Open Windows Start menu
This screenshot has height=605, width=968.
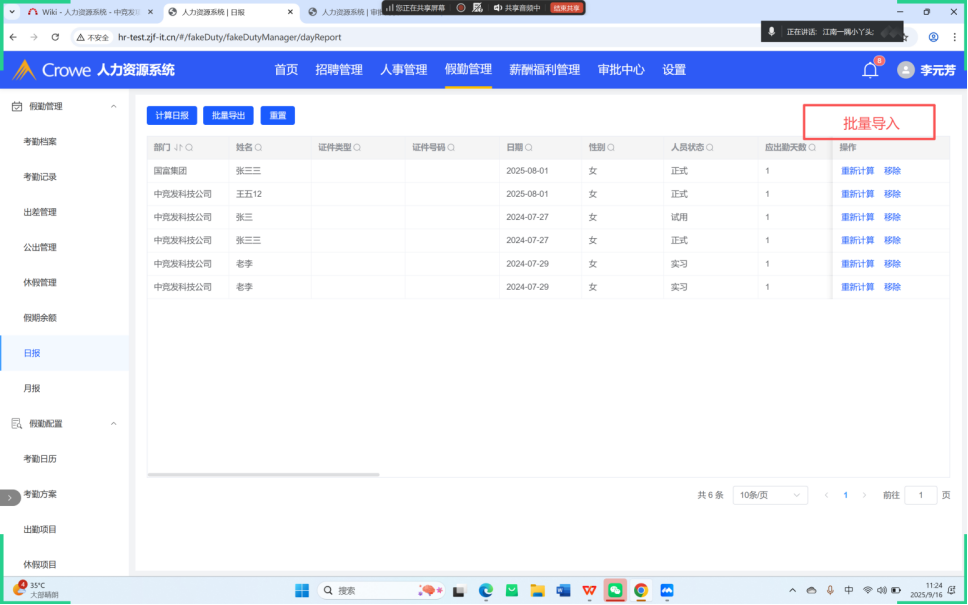pos(302,591)
